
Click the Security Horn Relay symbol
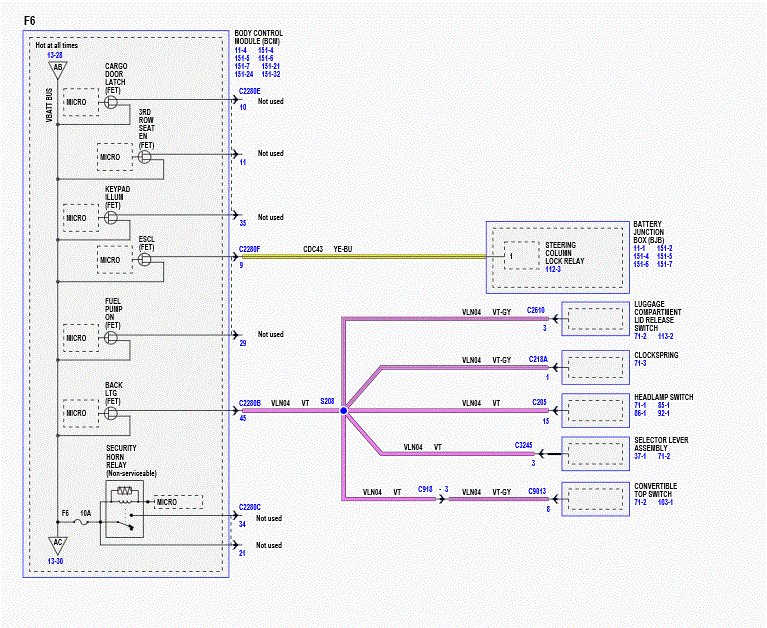tap(125, 509)
